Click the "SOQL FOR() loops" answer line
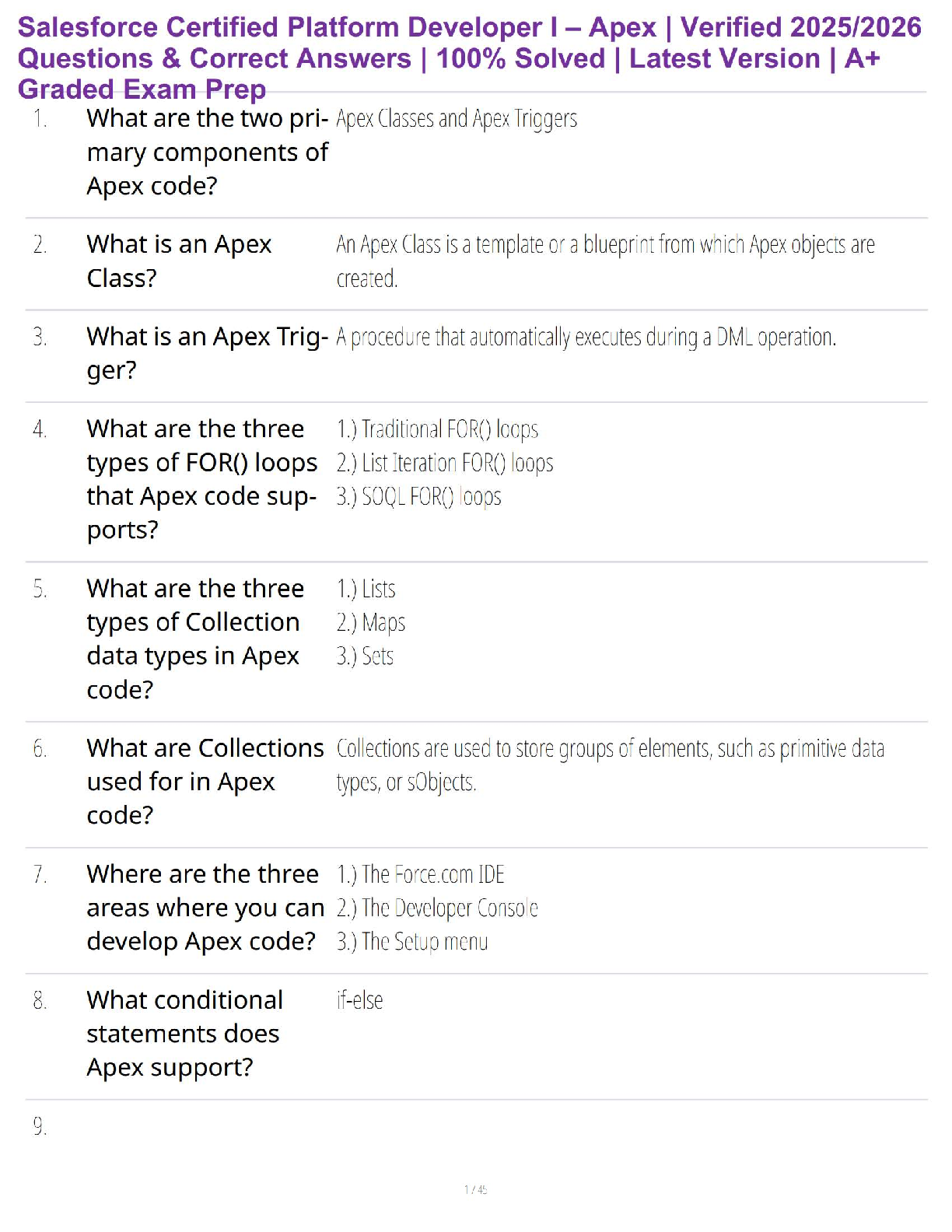Screen dimensions: 952x1232 click(418, 497)
